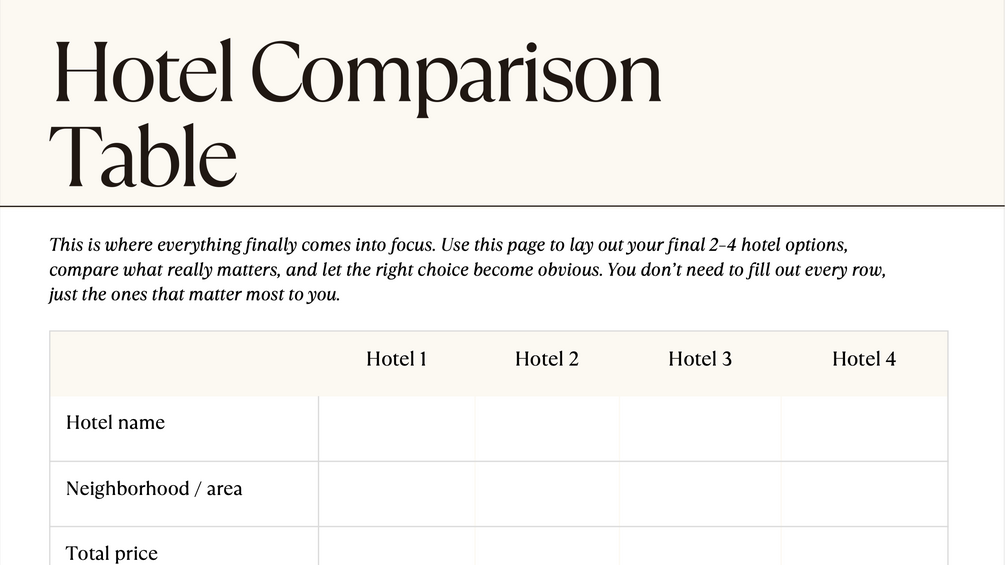Click the empty top-left table header cell
Image resolution: width=1005 pixels, height=565 pixels.
[x=185, y=364]
